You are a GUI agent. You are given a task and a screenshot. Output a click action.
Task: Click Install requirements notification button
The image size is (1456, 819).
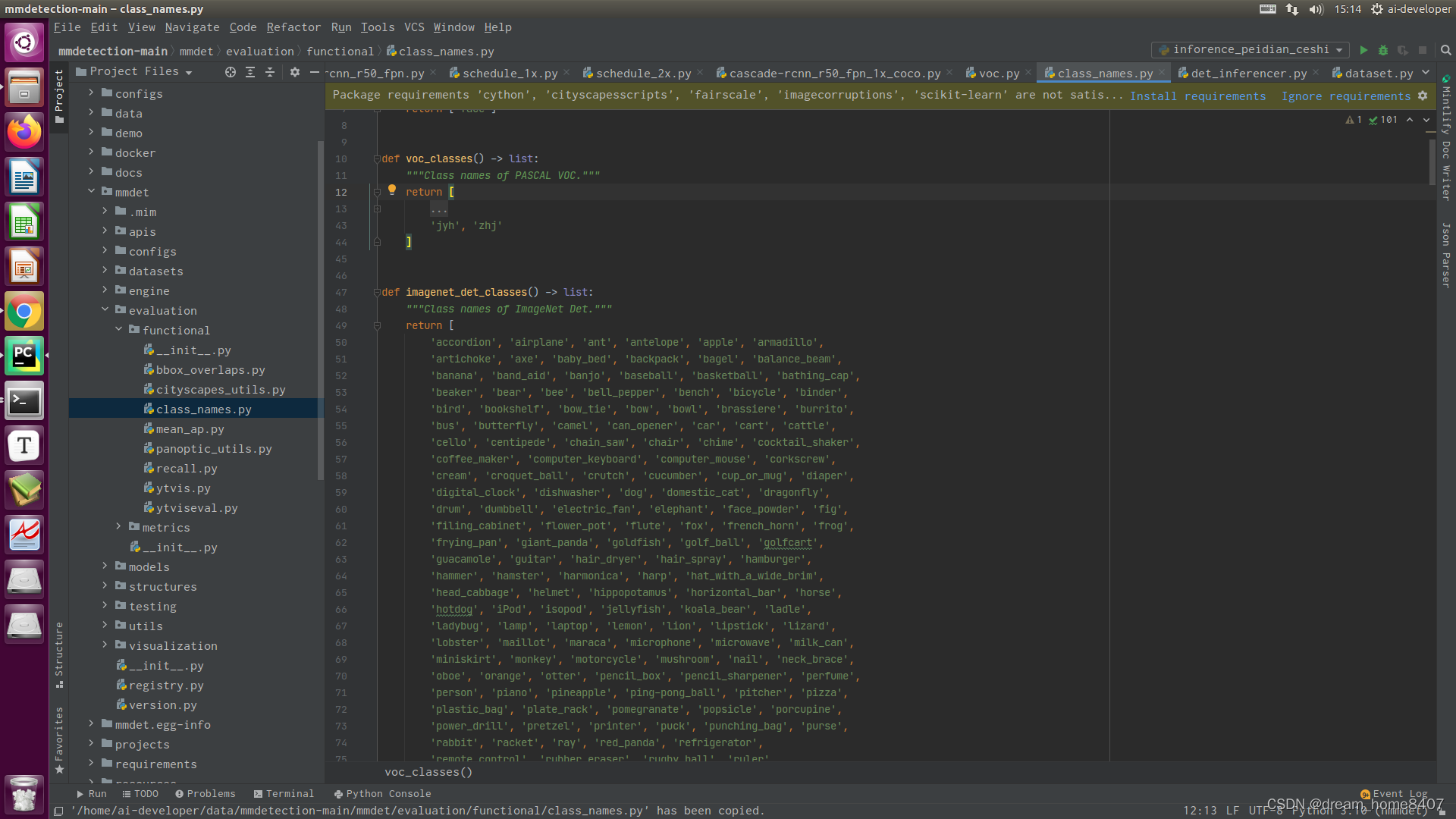click(1197, 95)
